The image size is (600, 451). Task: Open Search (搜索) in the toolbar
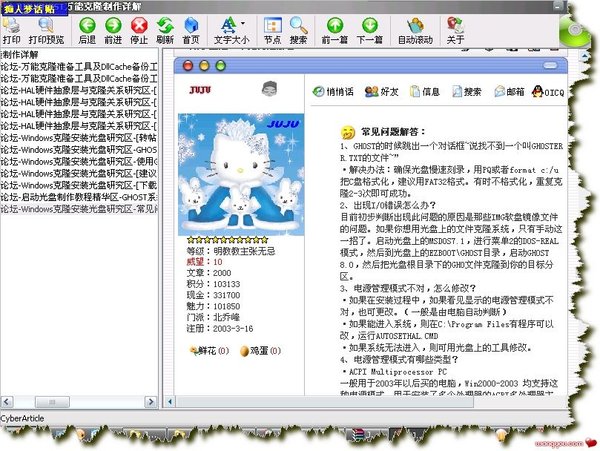(298, 31)
